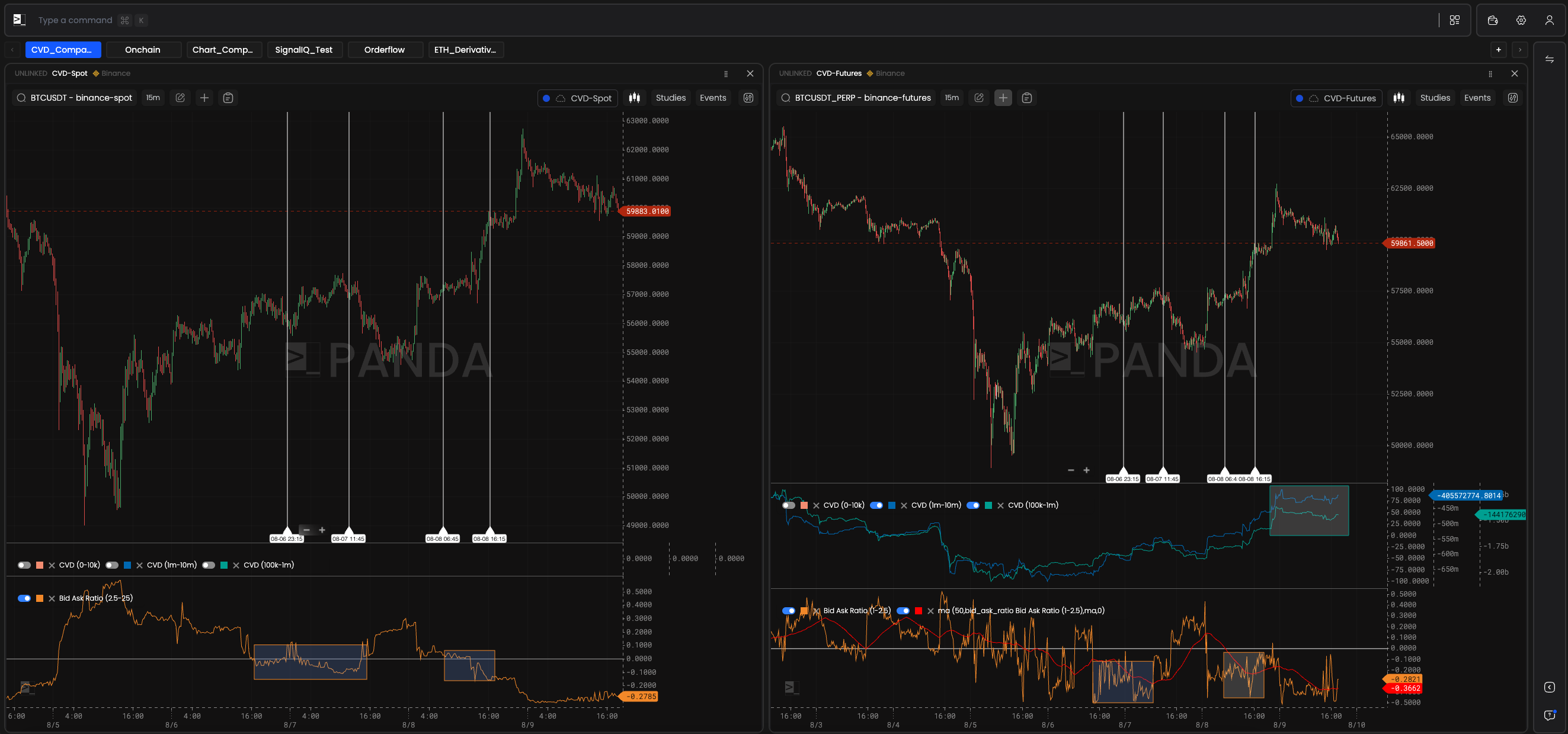Open the CVD-Futures template dropdown
1568x734 pixels.
[1337, 98]
